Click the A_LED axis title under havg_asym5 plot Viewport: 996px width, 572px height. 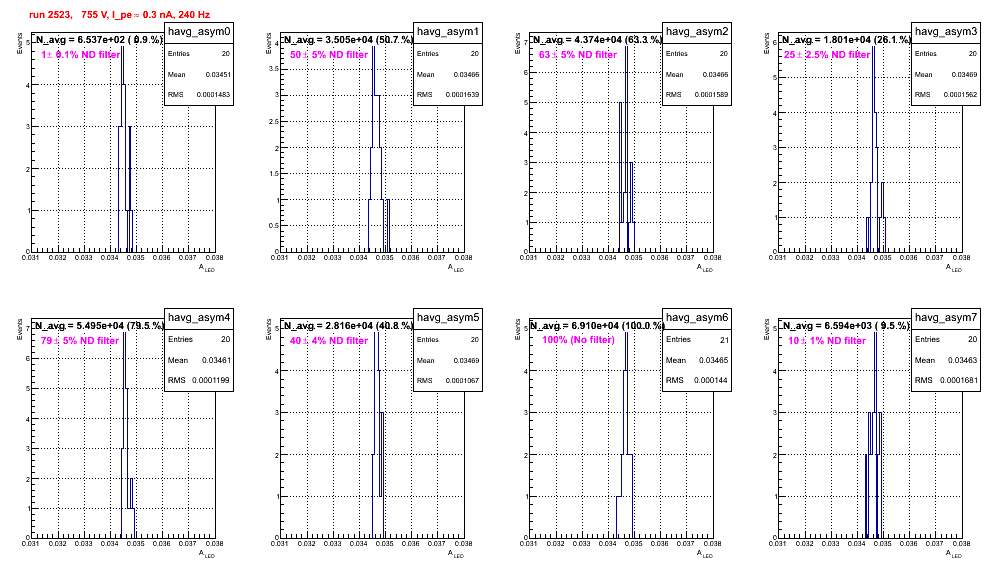point(456,554)
